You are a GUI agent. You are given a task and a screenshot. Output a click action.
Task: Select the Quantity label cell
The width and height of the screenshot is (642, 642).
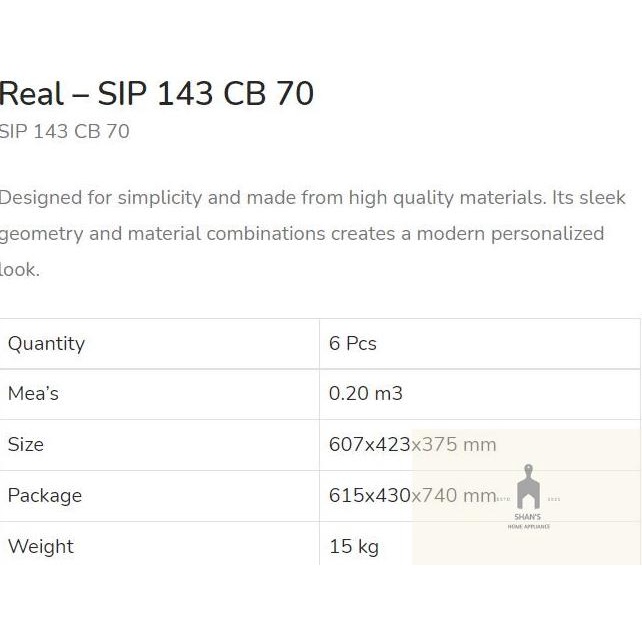46,344
